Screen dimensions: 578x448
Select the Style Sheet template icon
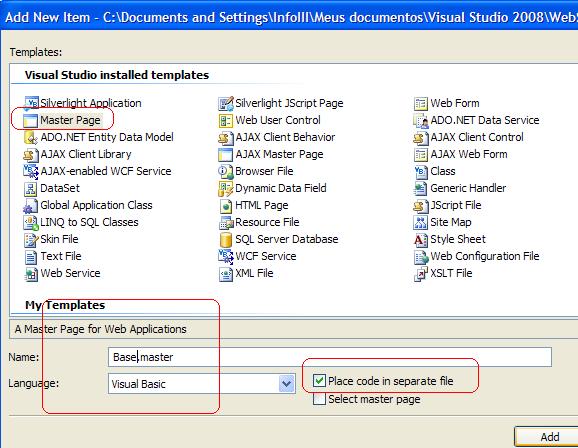(x=421, y=239)
